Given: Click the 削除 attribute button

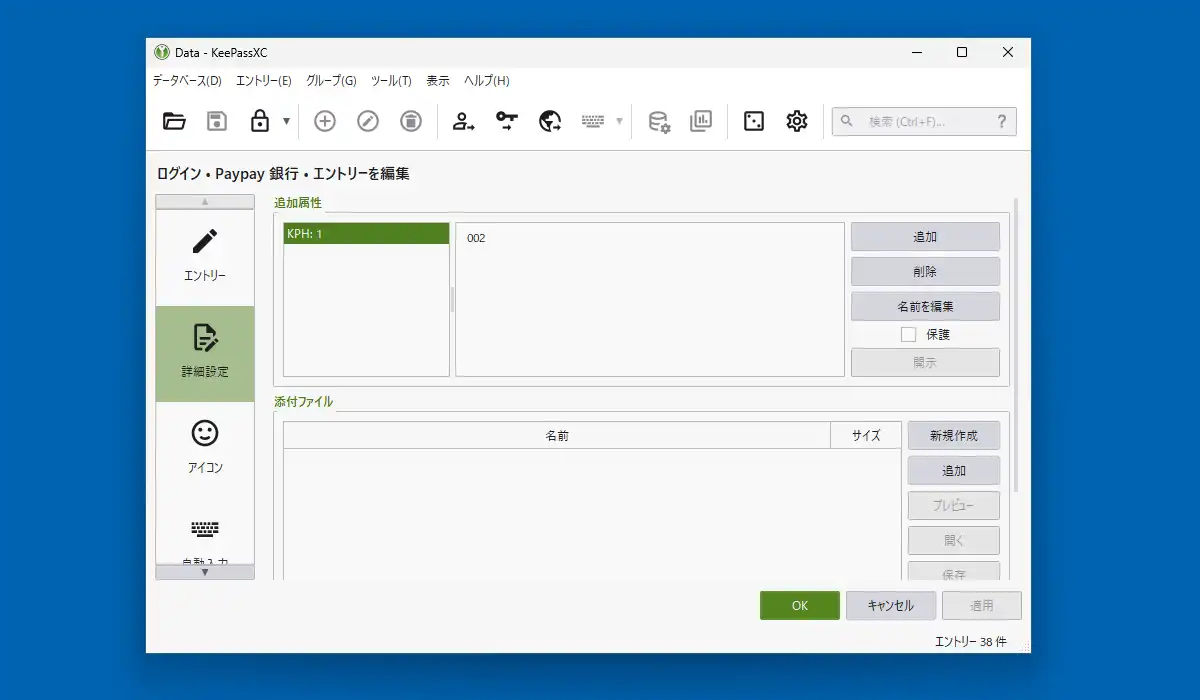Looking at the screenshot, I should coord(925,271).
